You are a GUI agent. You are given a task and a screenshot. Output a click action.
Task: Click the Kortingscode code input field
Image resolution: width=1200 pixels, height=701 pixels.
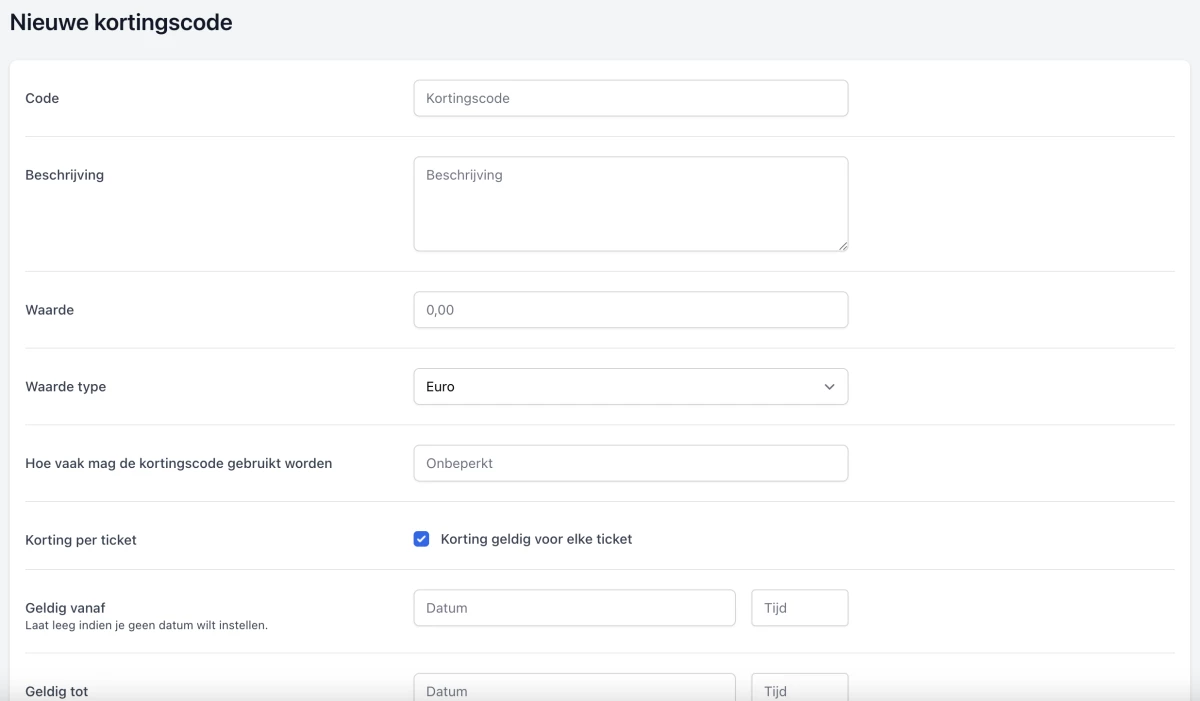(x=631, y=98)
